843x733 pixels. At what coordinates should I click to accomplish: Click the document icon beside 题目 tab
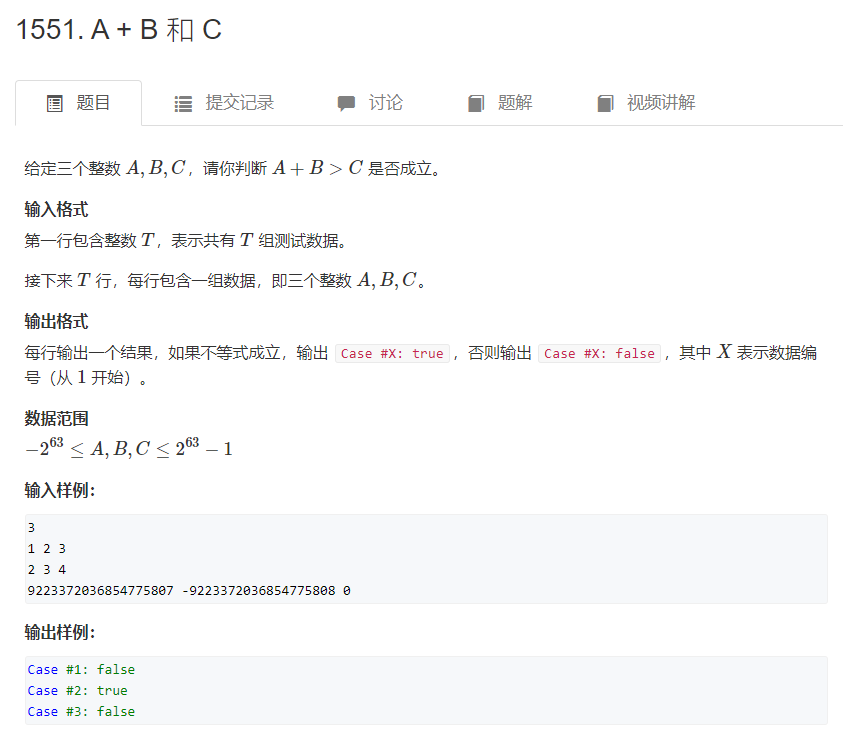coord(55,103)
